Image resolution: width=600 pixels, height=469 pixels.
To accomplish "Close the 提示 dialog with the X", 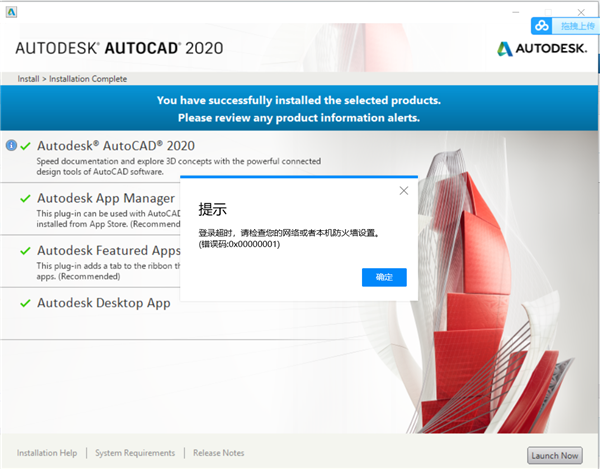I will (404, 189).
